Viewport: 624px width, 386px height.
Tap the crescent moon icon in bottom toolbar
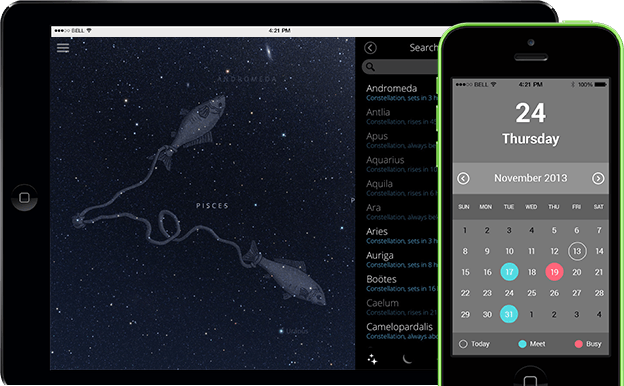tap(407, 359)
